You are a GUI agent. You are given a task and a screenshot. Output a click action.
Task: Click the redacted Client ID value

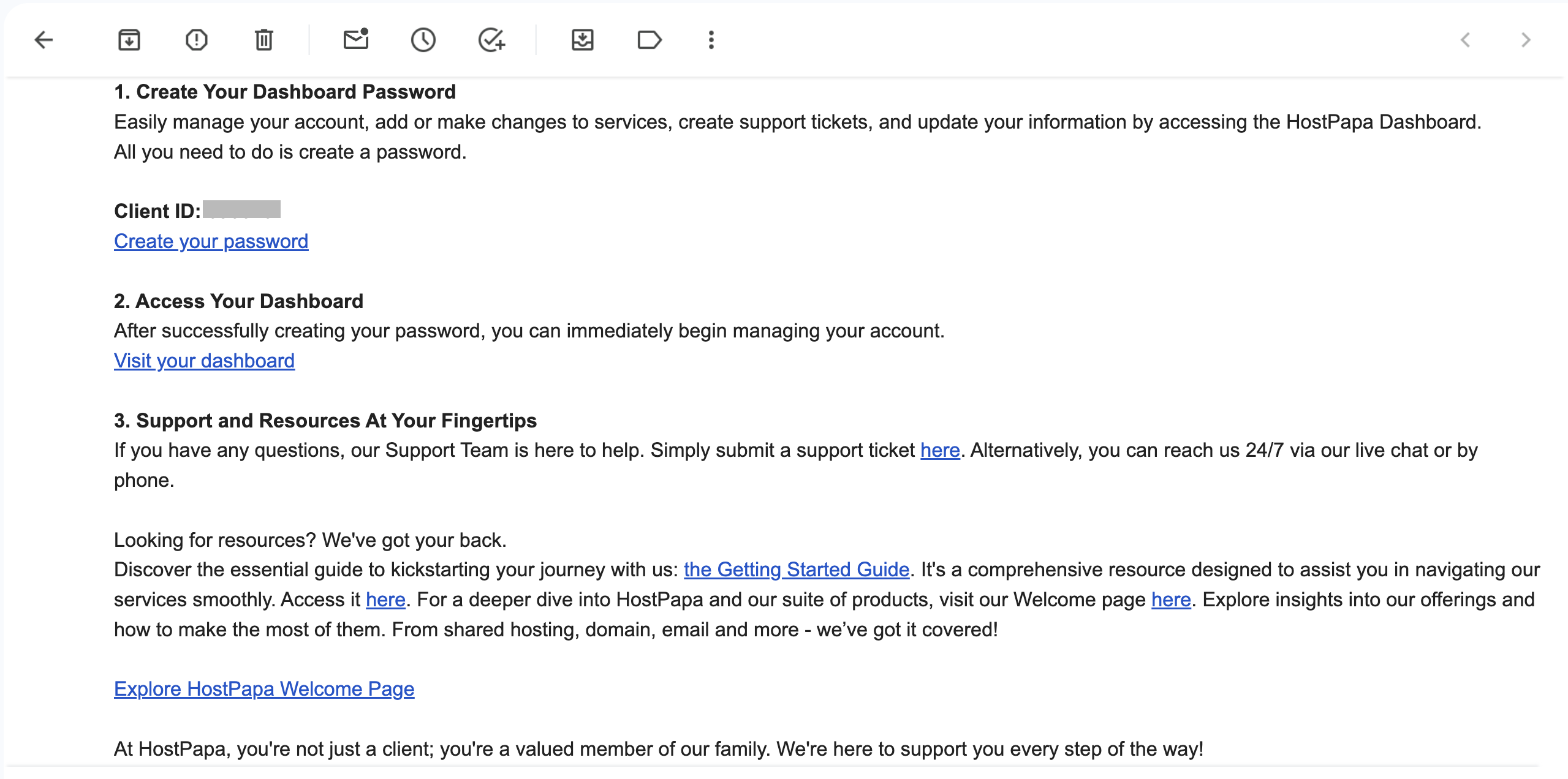(241, 209)
